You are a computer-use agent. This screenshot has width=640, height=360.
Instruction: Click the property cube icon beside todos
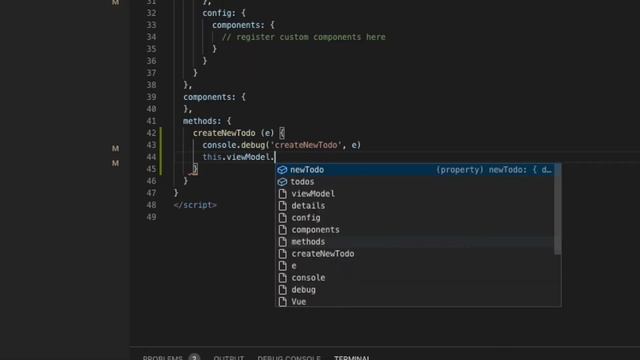pos(282,182)
